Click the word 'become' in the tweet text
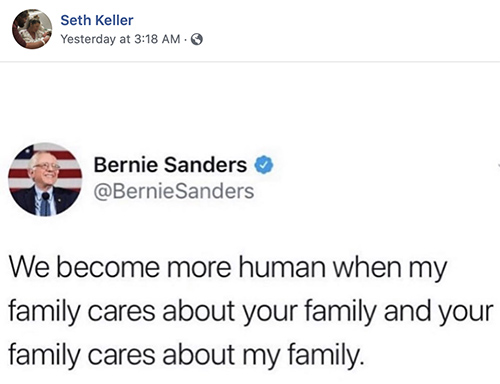The image size is (500, 384). point(108,267)
